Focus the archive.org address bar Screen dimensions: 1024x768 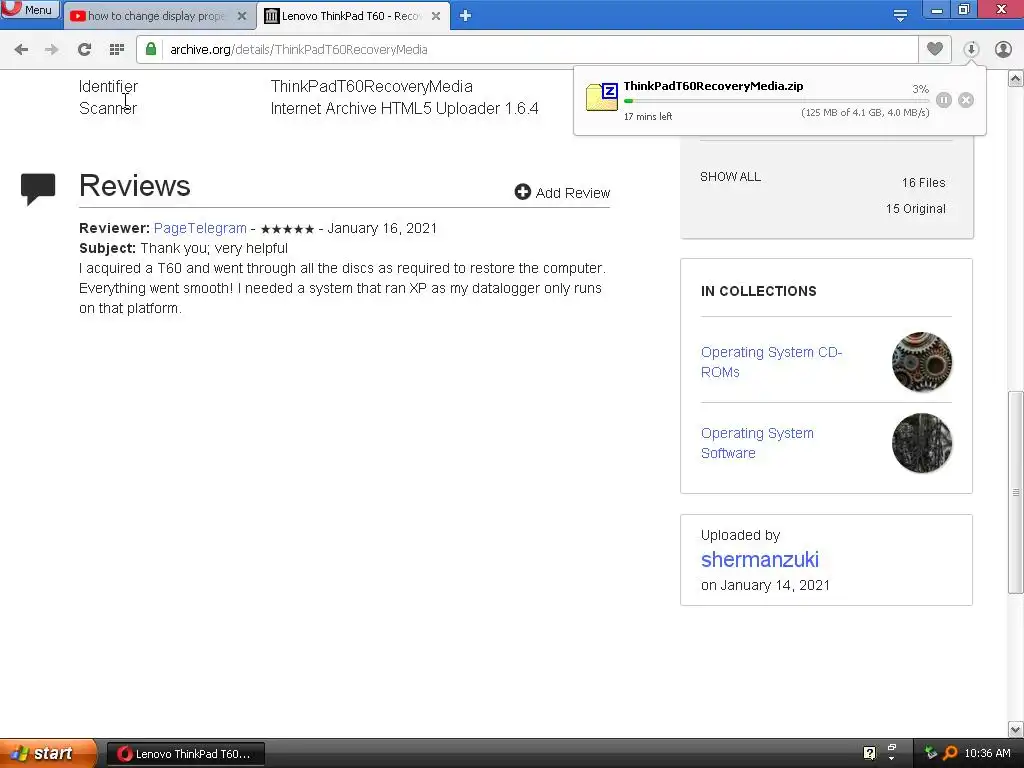click(528, 50)
